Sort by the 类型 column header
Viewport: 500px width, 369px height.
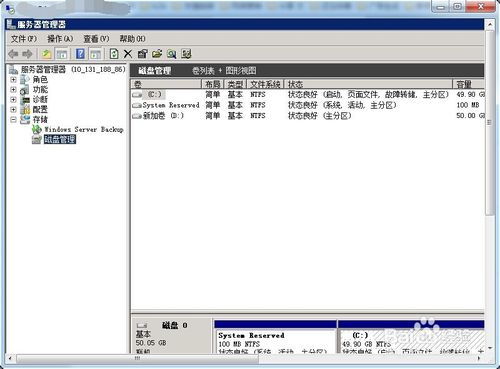[x=235, y=84]
